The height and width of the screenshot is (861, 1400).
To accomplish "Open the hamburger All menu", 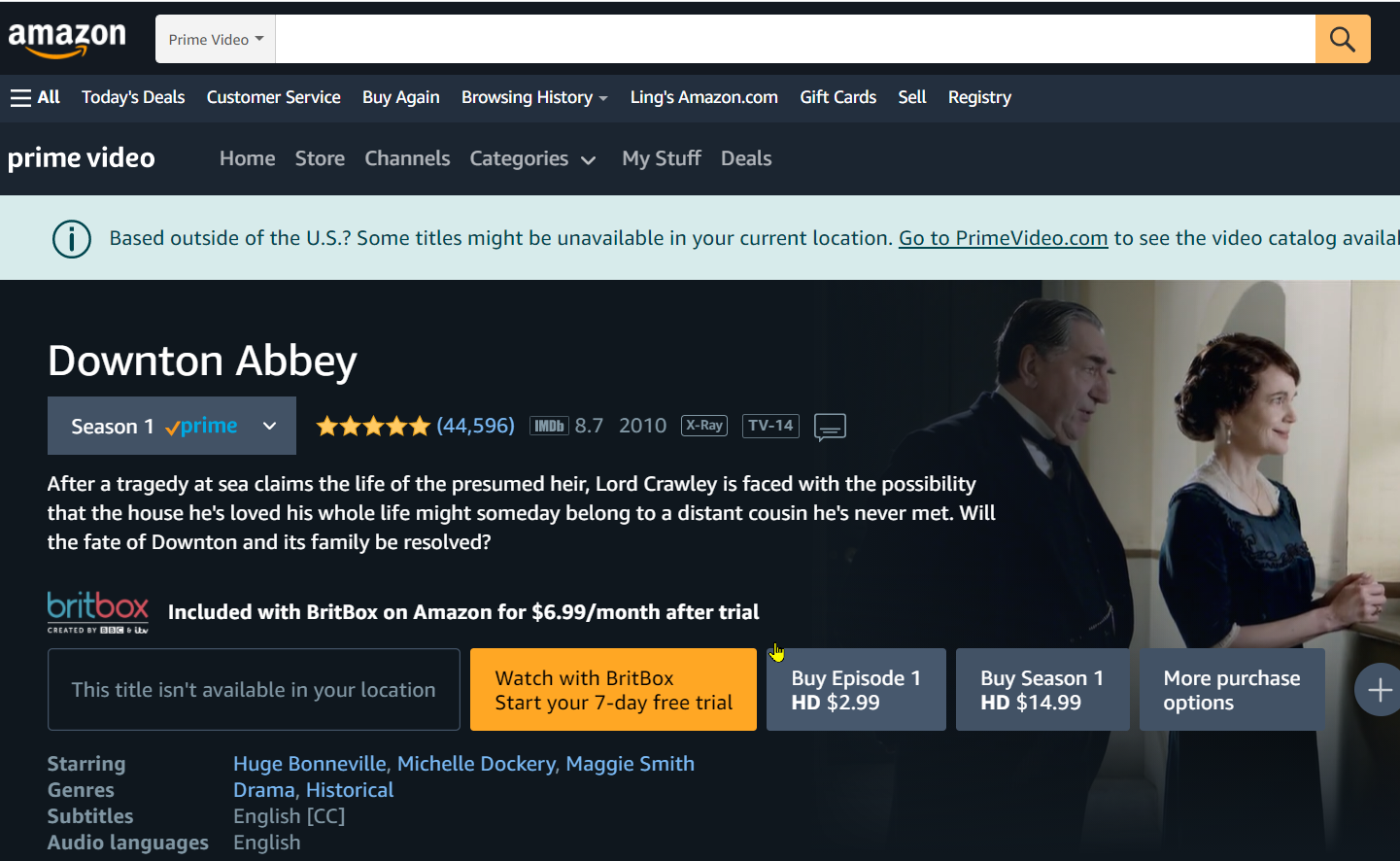I will [35, 97].
